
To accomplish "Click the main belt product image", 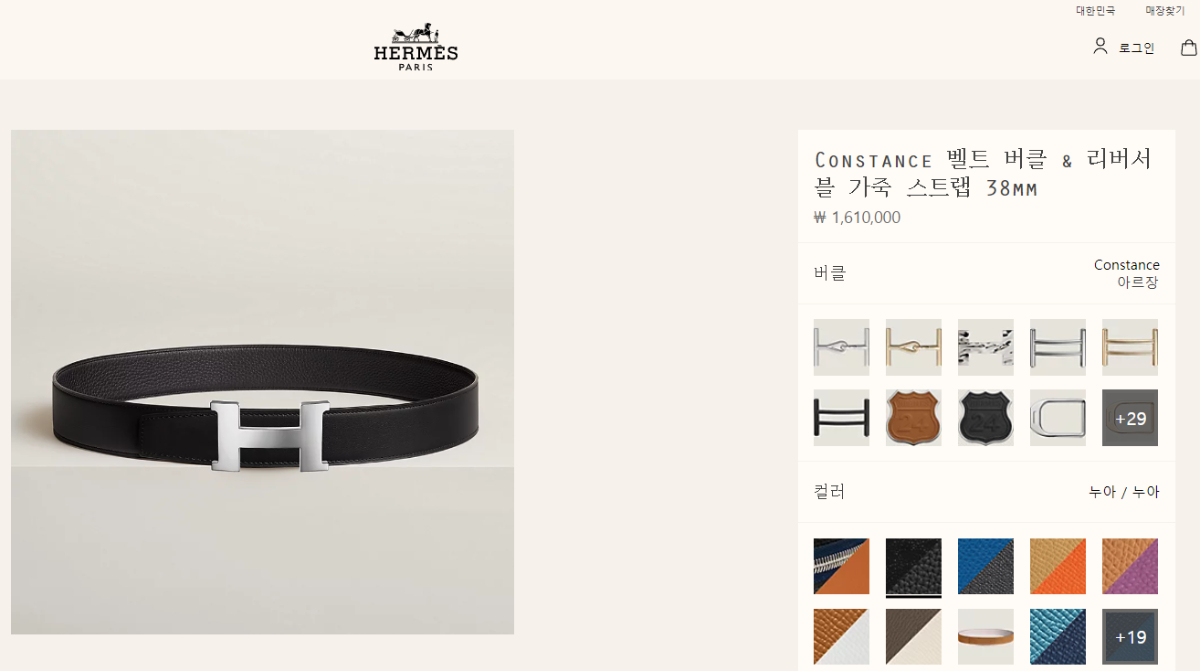I will click(262, 382).
